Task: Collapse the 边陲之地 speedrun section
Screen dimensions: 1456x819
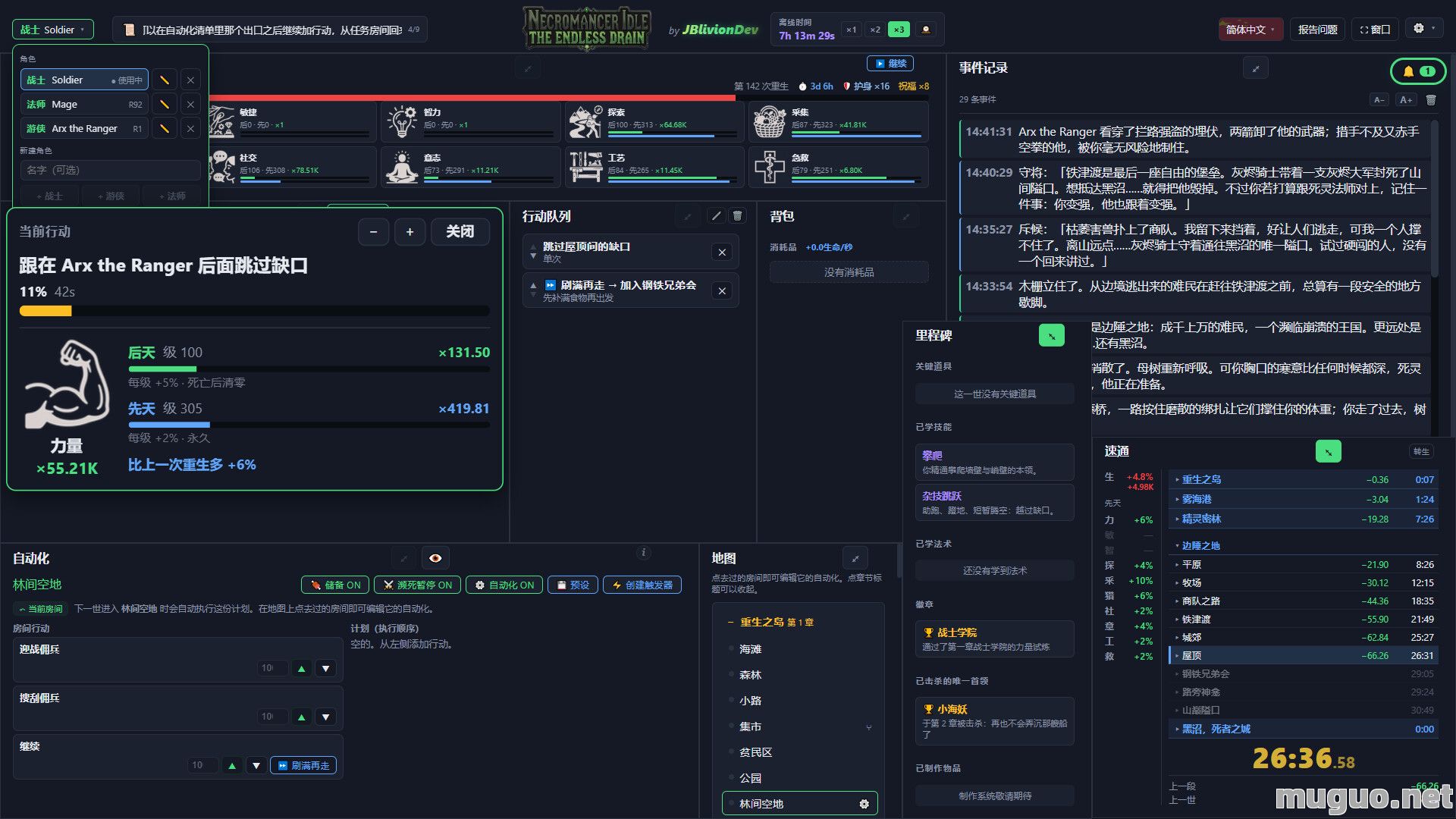Action: [1304, 545]
